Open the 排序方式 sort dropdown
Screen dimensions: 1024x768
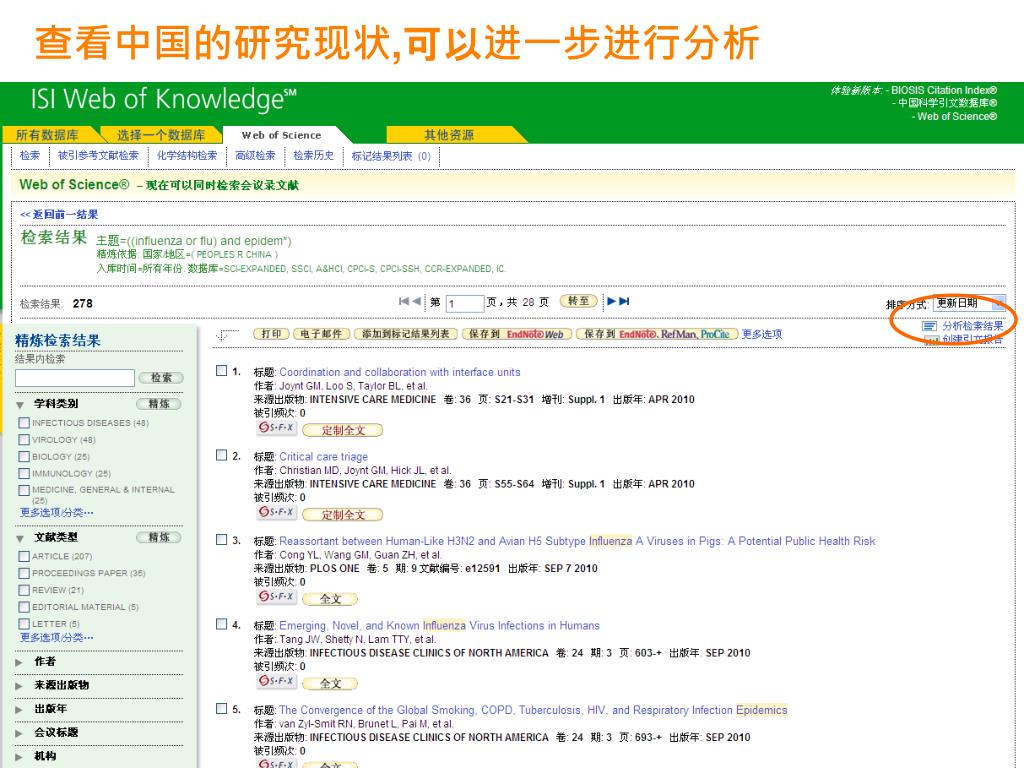(x=969, y=303)
